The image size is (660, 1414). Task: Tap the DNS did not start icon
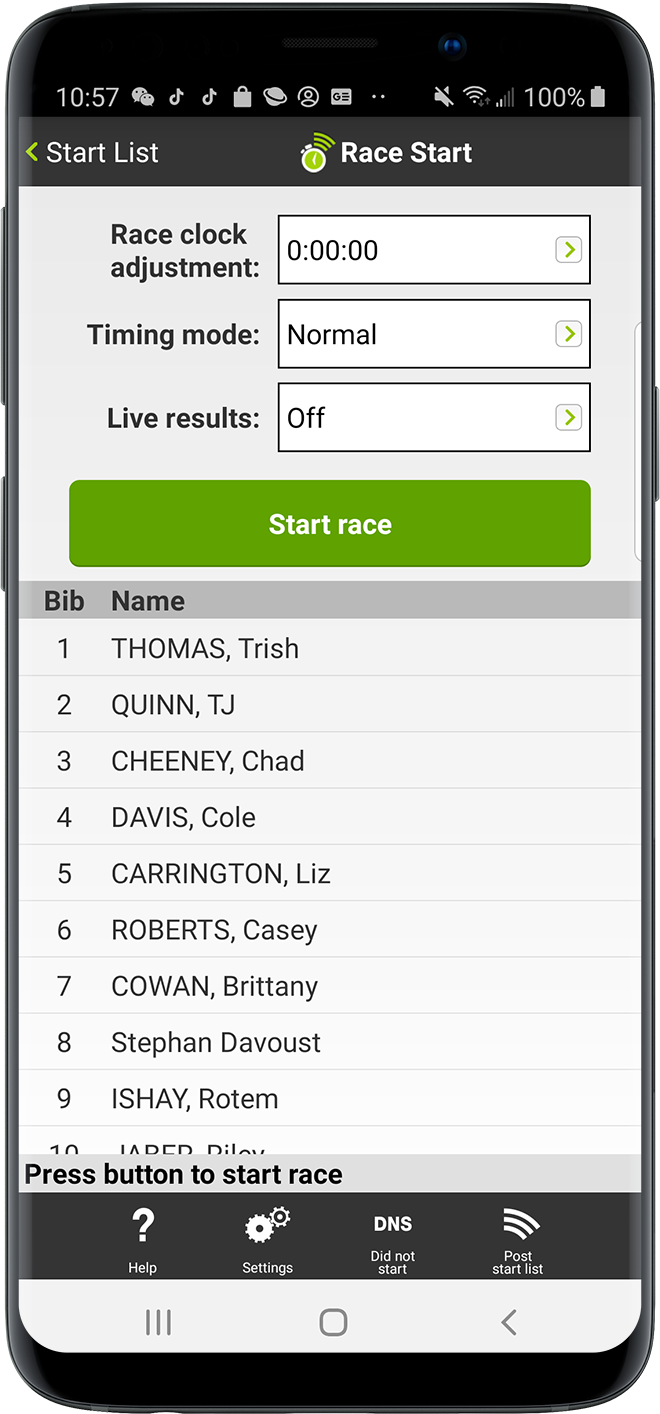(393, 1225)
